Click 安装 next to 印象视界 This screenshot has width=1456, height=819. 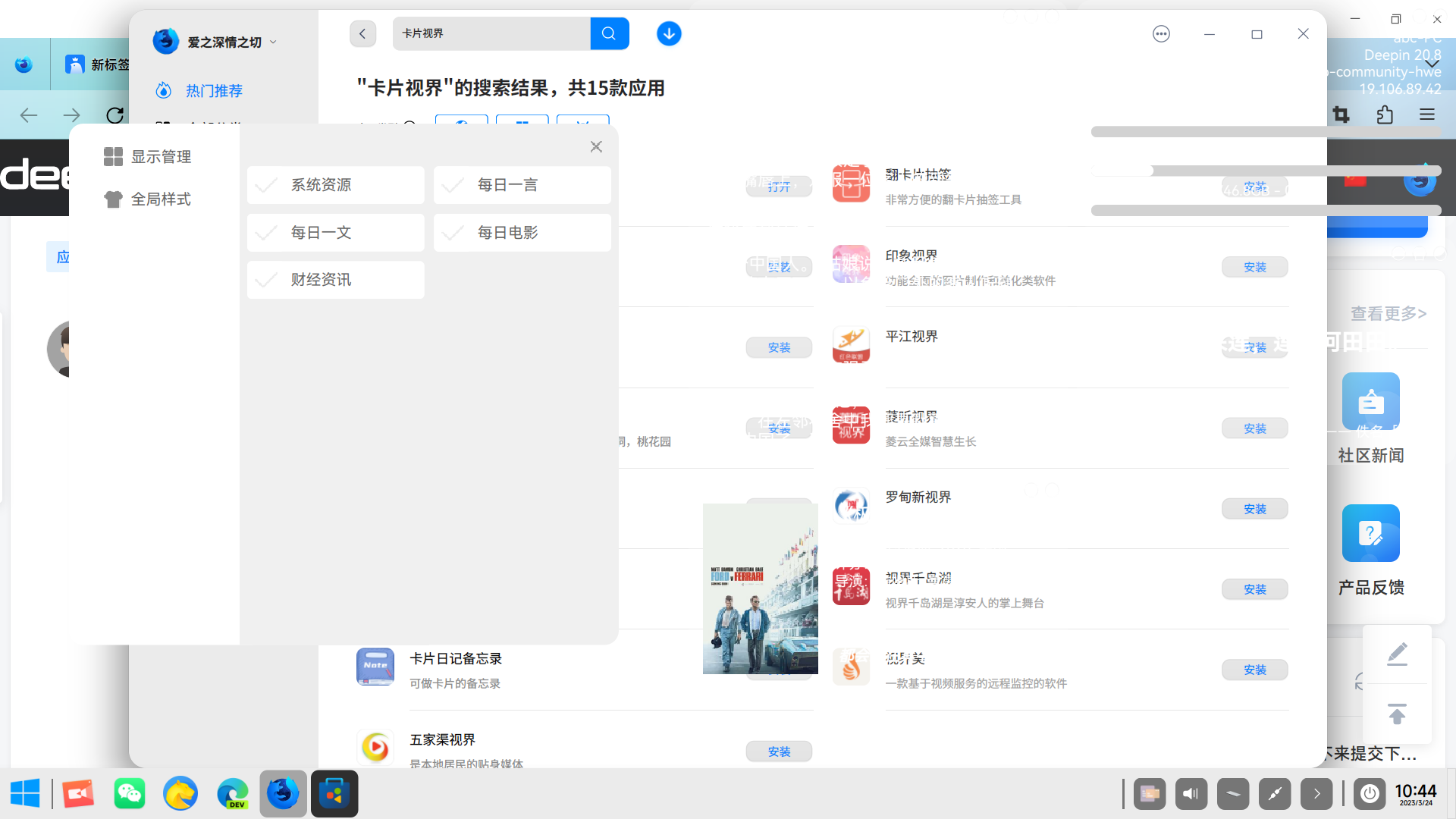point(1254,267)
